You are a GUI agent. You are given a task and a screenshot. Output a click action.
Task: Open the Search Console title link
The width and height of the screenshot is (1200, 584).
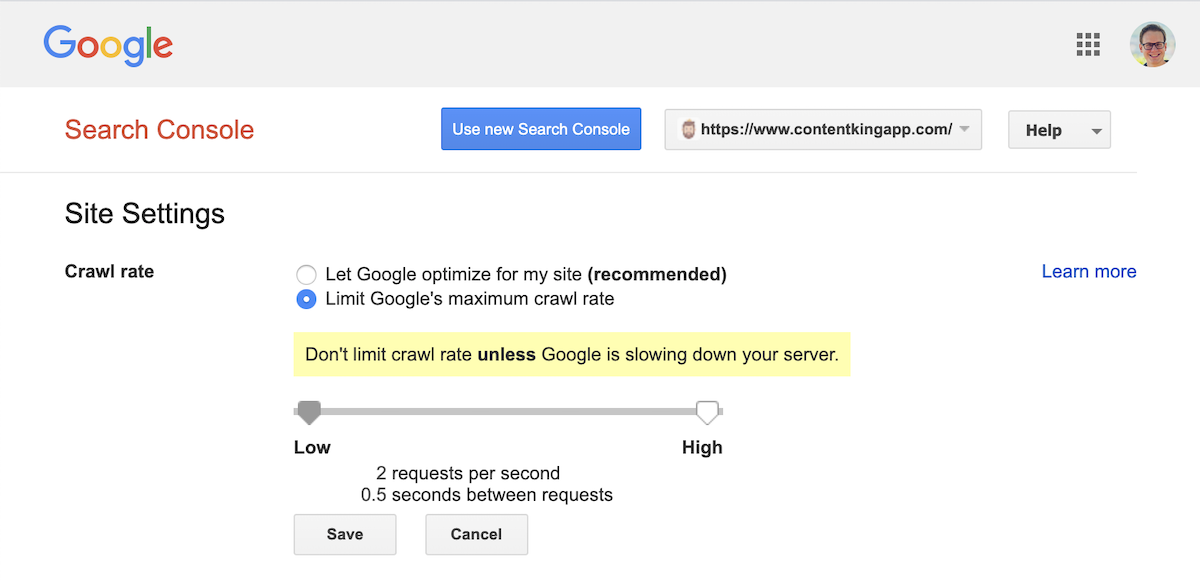[x=159, y=130]
